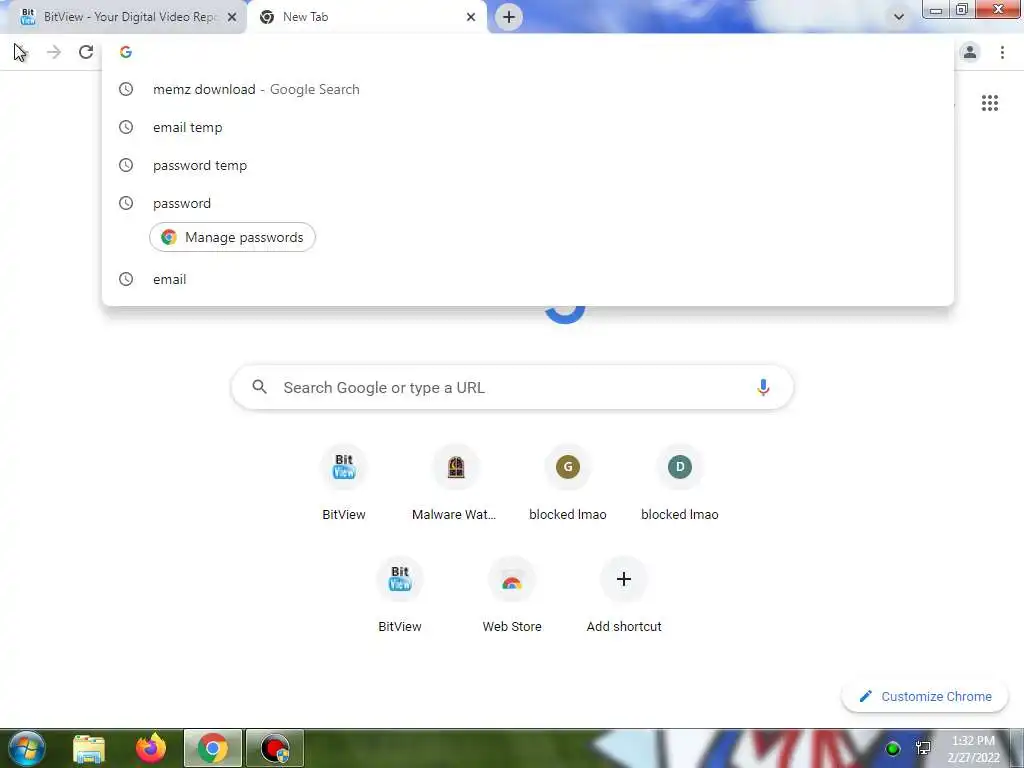Click the Manage passwords chip

click(x=232, y=237)
